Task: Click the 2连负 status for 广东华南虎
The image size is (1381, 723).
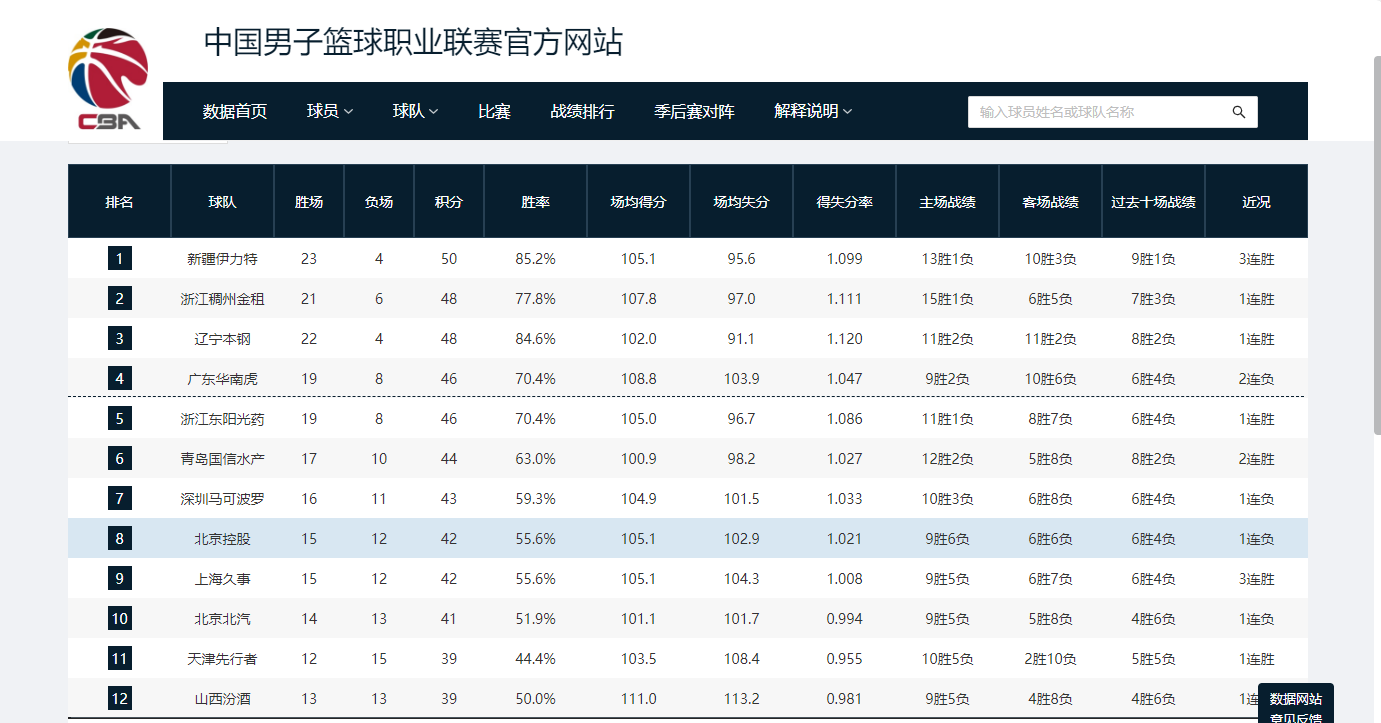Action: click(1256, 379)
